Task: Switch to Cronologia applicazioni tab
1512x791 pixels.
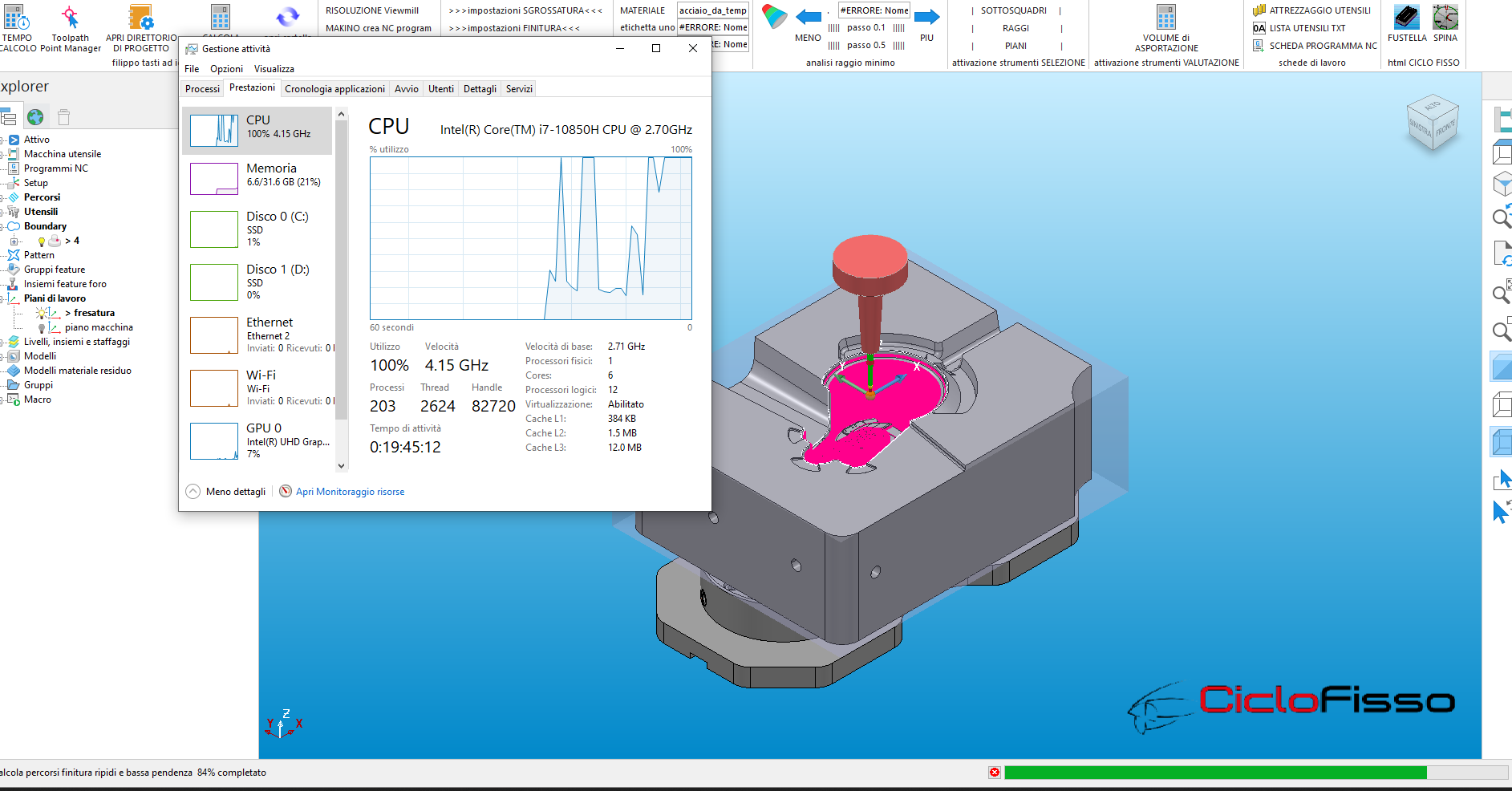Action: (x=334, y=89)
